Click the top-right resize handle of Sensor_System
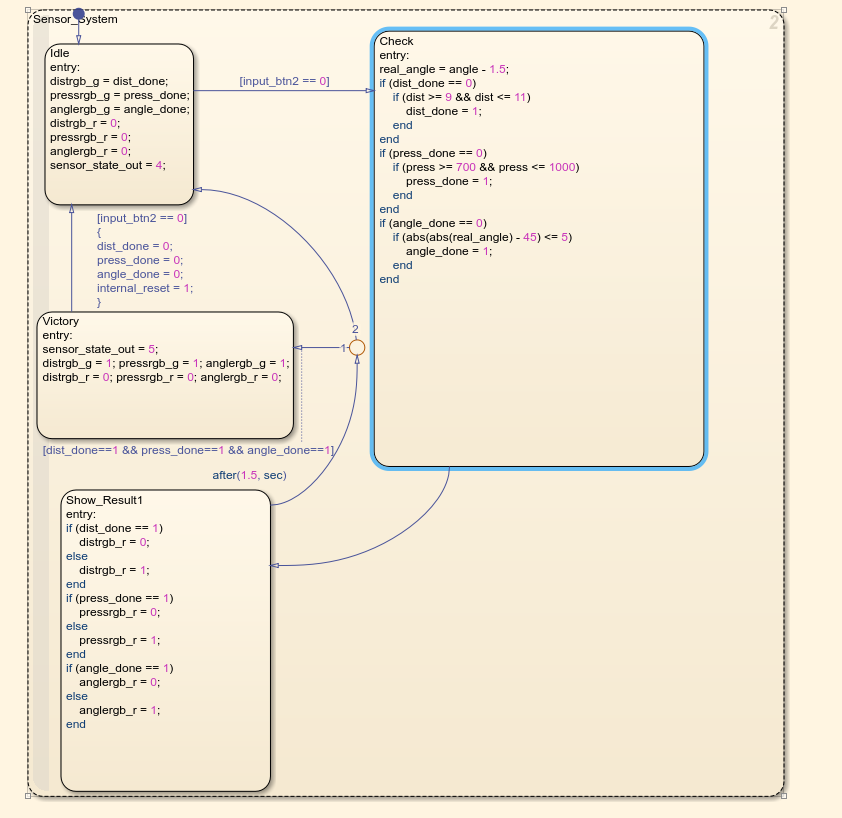 [783, 12]
